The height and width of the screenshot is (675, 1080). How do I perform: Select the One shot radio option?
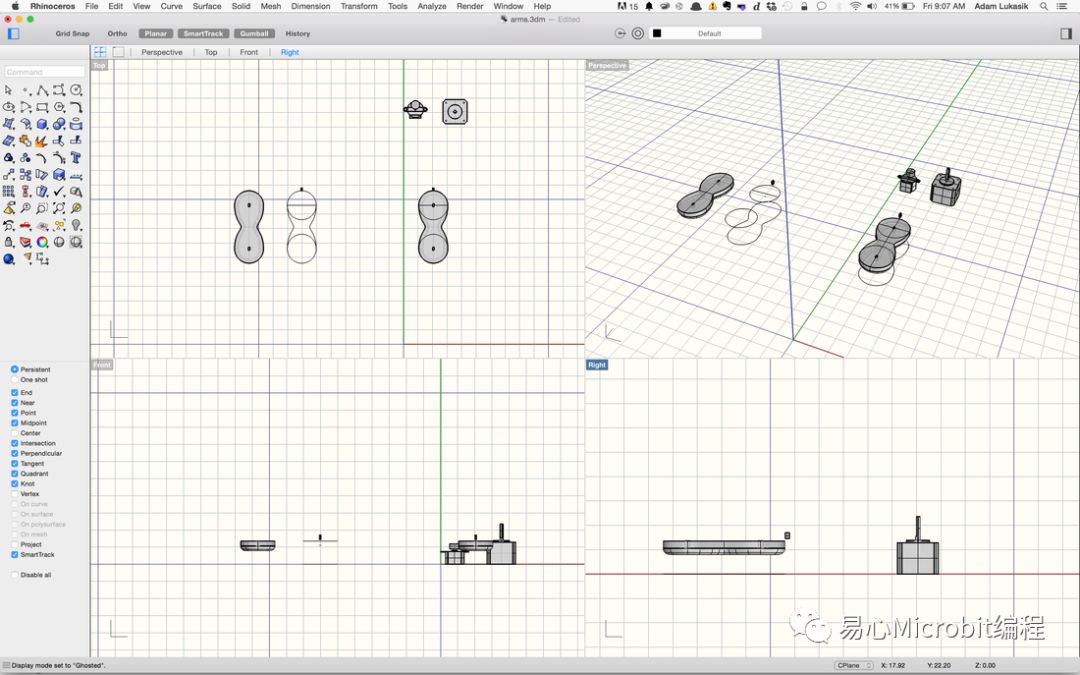(x=15, y=380)
